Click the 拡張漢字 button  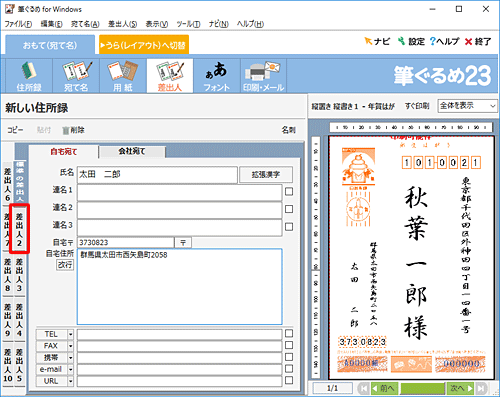pyautogui.click(x=266, y=174)
